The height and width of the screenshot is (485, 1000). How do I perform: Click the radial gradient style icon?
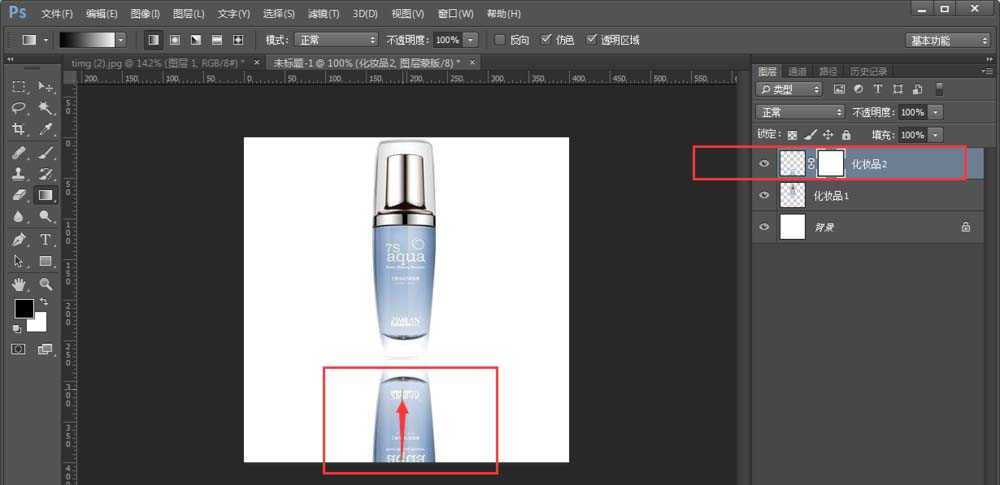pyautogui.click(x=174, y=40)
